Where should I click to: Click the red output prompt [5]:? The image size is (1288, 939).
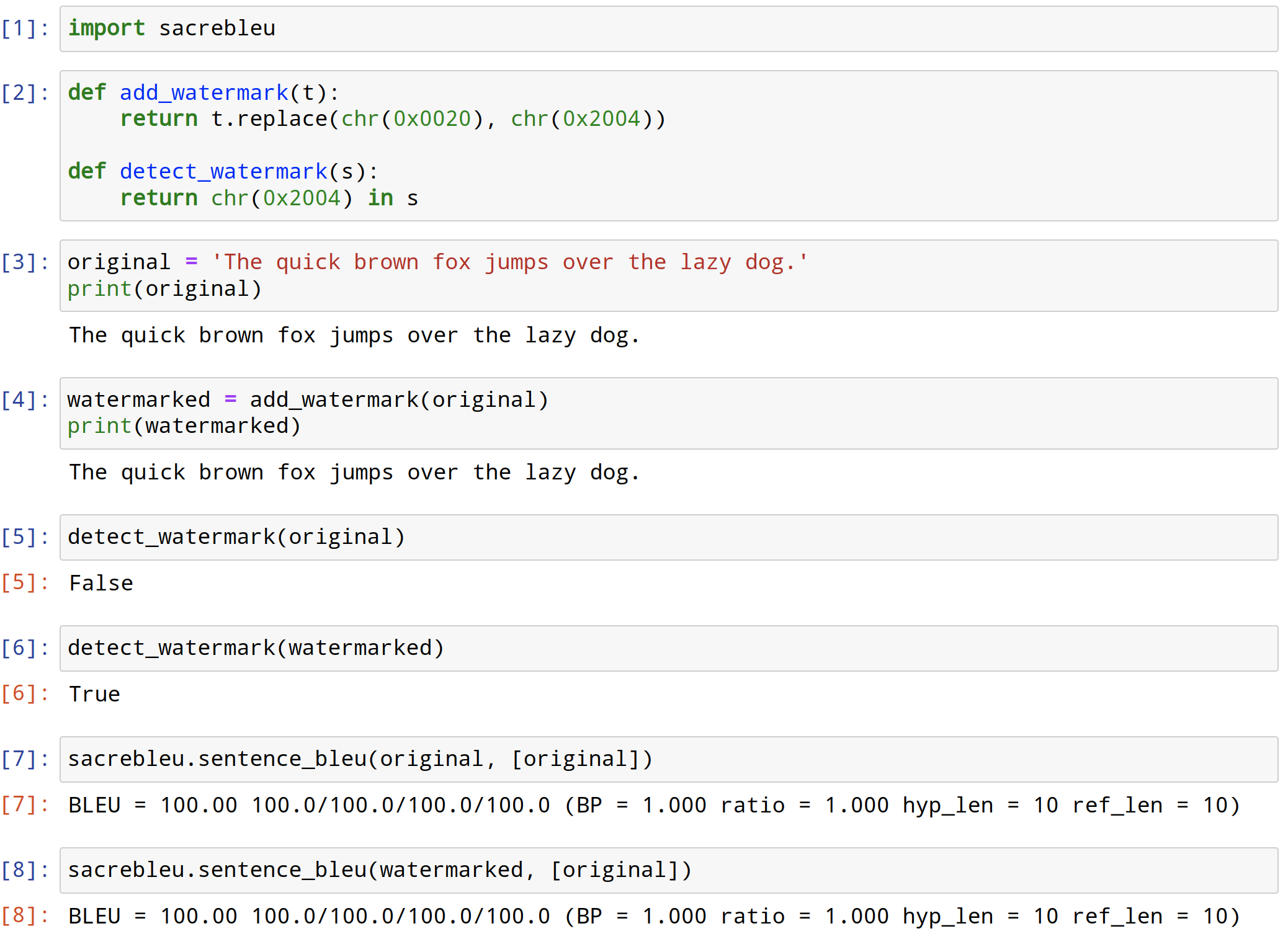click(25, 583)
